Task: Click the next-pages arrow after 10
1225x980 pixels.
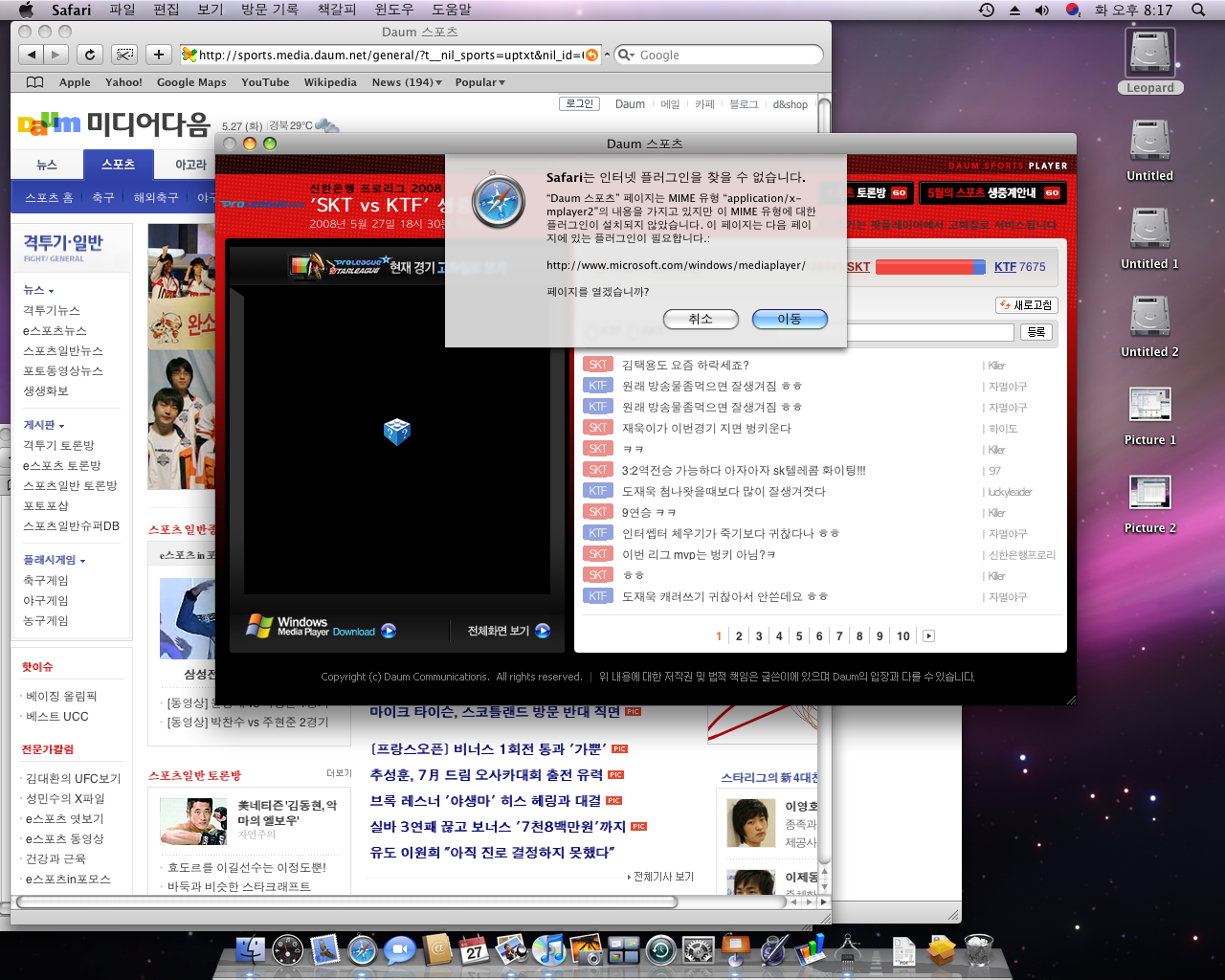Action: pyautogui.click(x=928, y=635)
